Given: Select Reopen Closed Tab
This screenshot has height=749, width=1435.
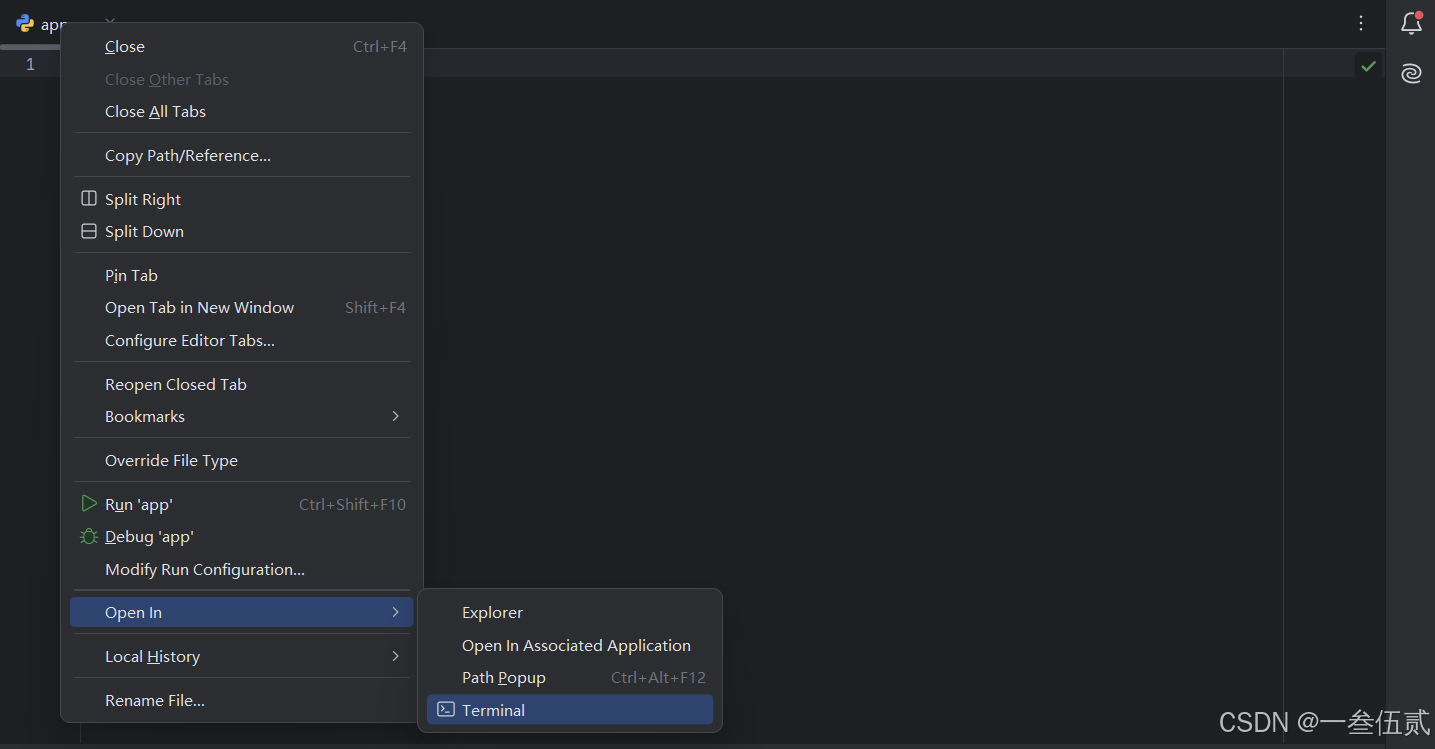Looking at the screenshot, I should [242, 384].
